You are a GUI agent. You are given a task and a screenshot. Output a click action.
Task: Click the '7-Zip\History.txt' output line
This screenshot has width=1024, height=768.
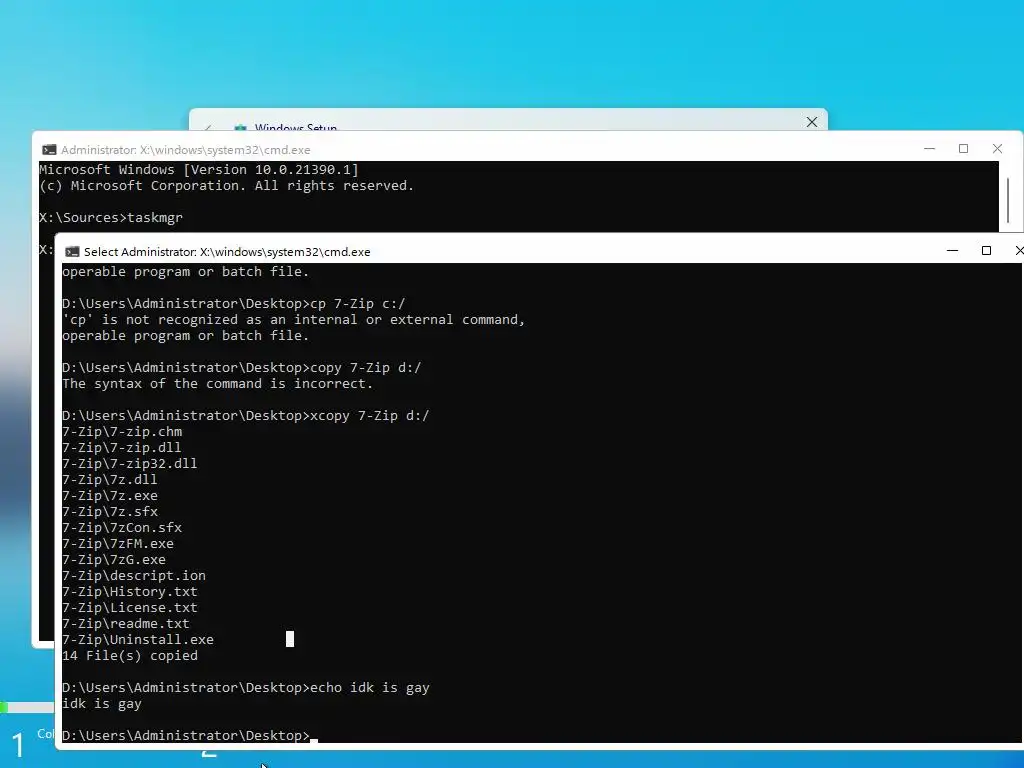[x=130, y=592]
